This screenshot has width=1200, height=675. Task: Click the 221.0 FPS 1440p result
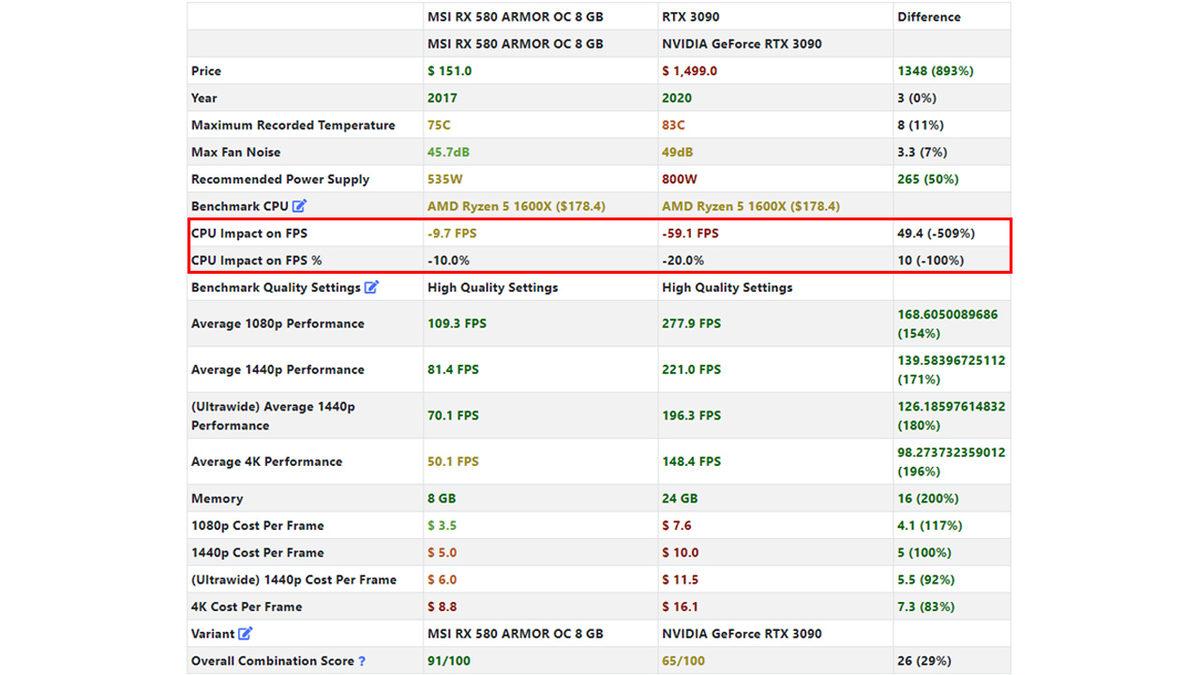click(x=691, y=369)
